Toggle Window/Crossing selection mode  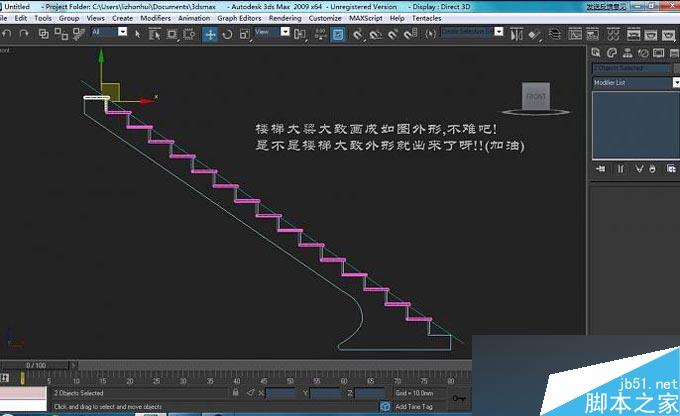[190, 34]
